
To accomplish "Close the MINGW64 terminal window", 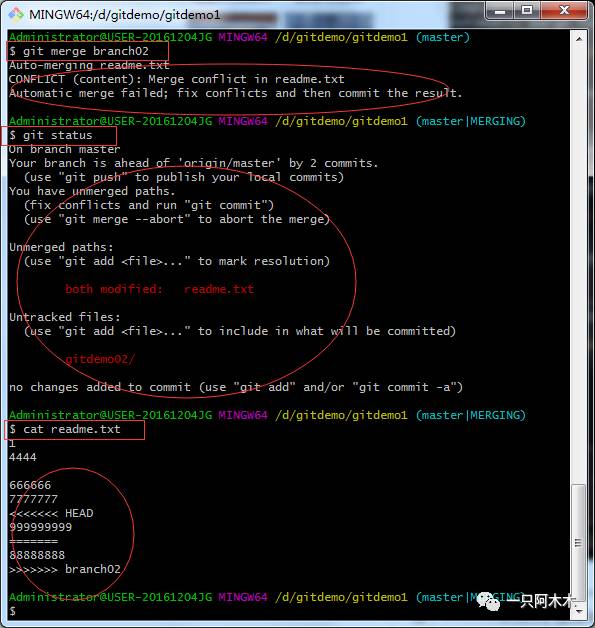I will coord(565,10).
